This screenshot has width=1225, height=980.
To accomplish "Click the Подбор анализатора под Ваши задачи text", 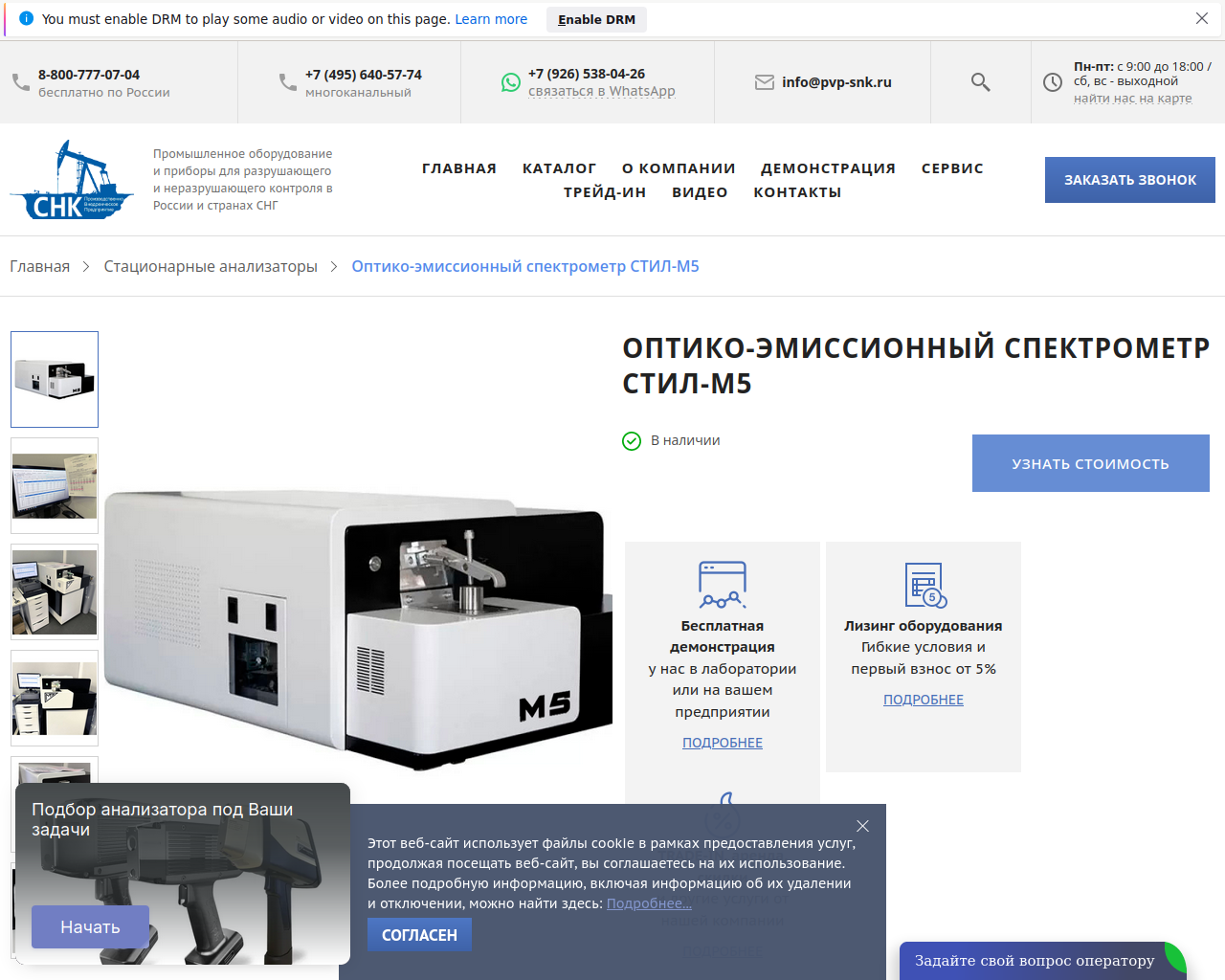I will click(163, 819).
